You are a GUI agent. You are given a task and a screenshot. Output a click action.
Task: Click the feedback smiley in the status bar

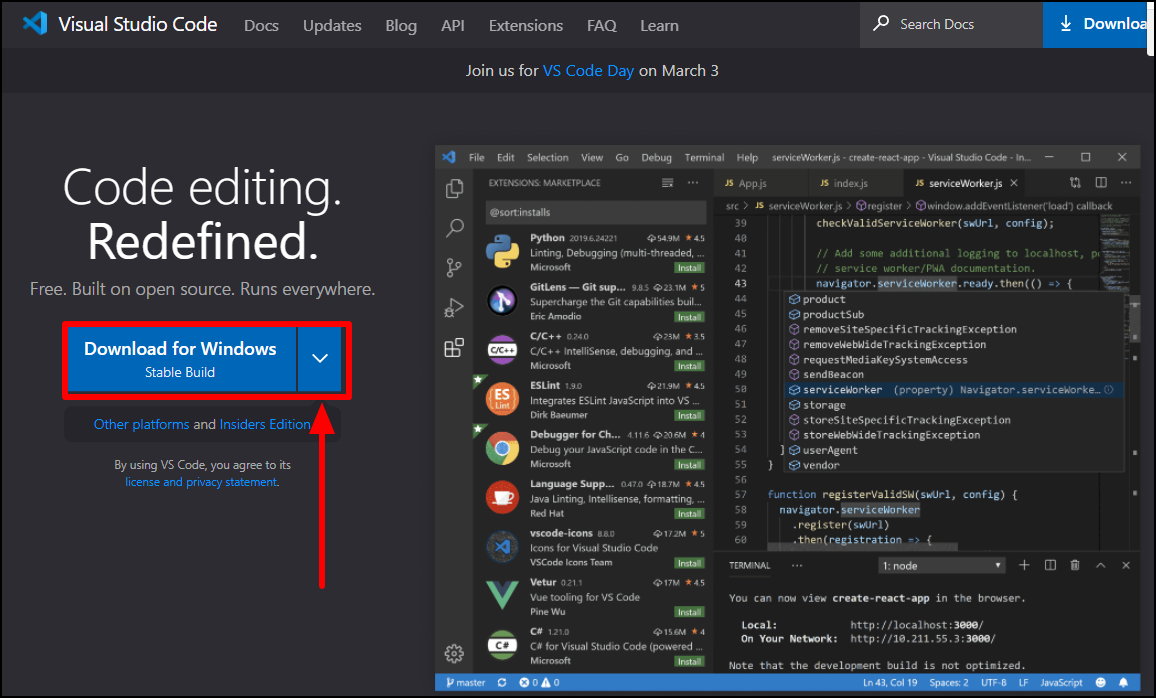pos(1101,683)
